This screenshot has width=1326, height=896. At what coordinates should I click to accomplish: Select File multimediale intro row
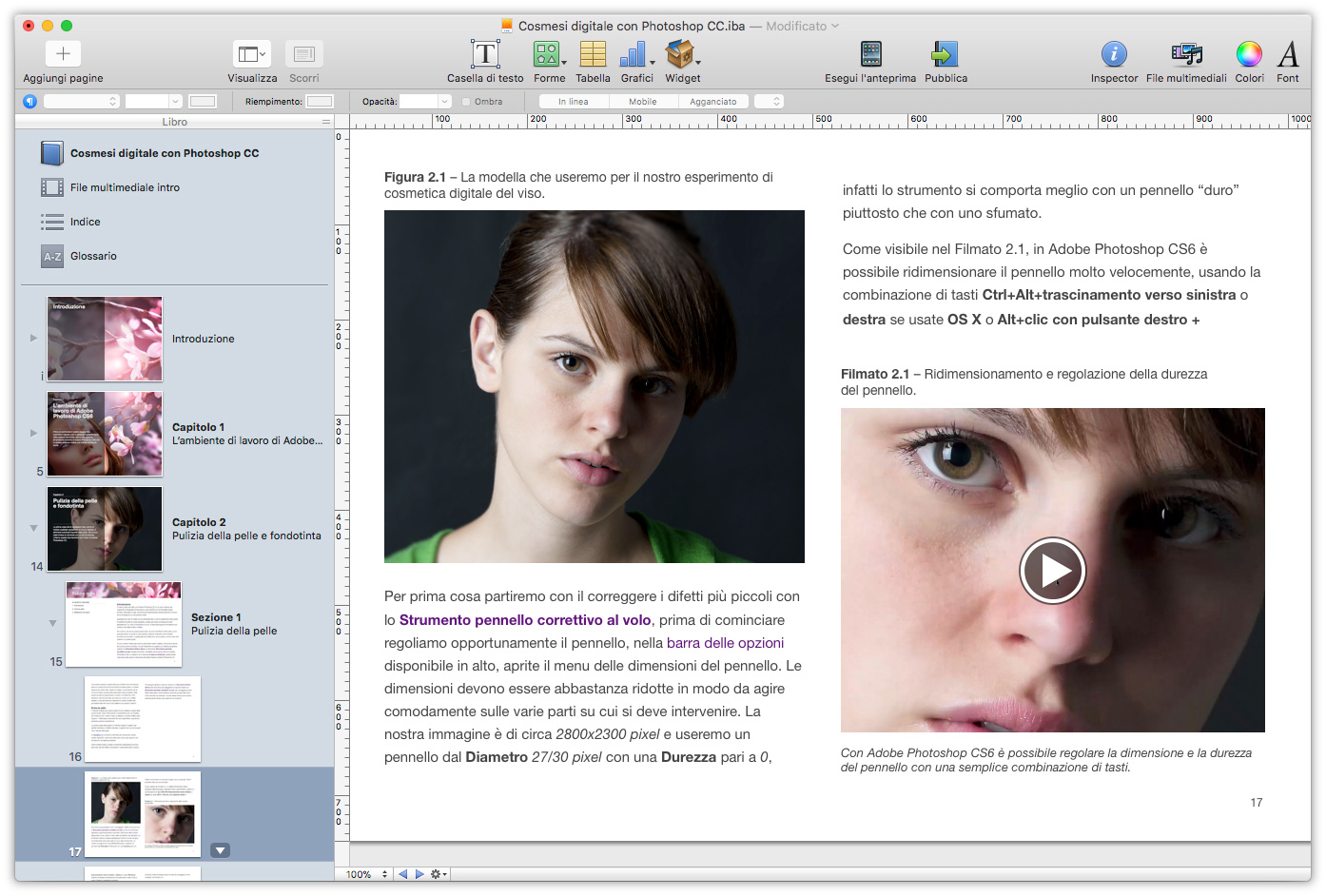pyautogui.click(x=174, y=187)
